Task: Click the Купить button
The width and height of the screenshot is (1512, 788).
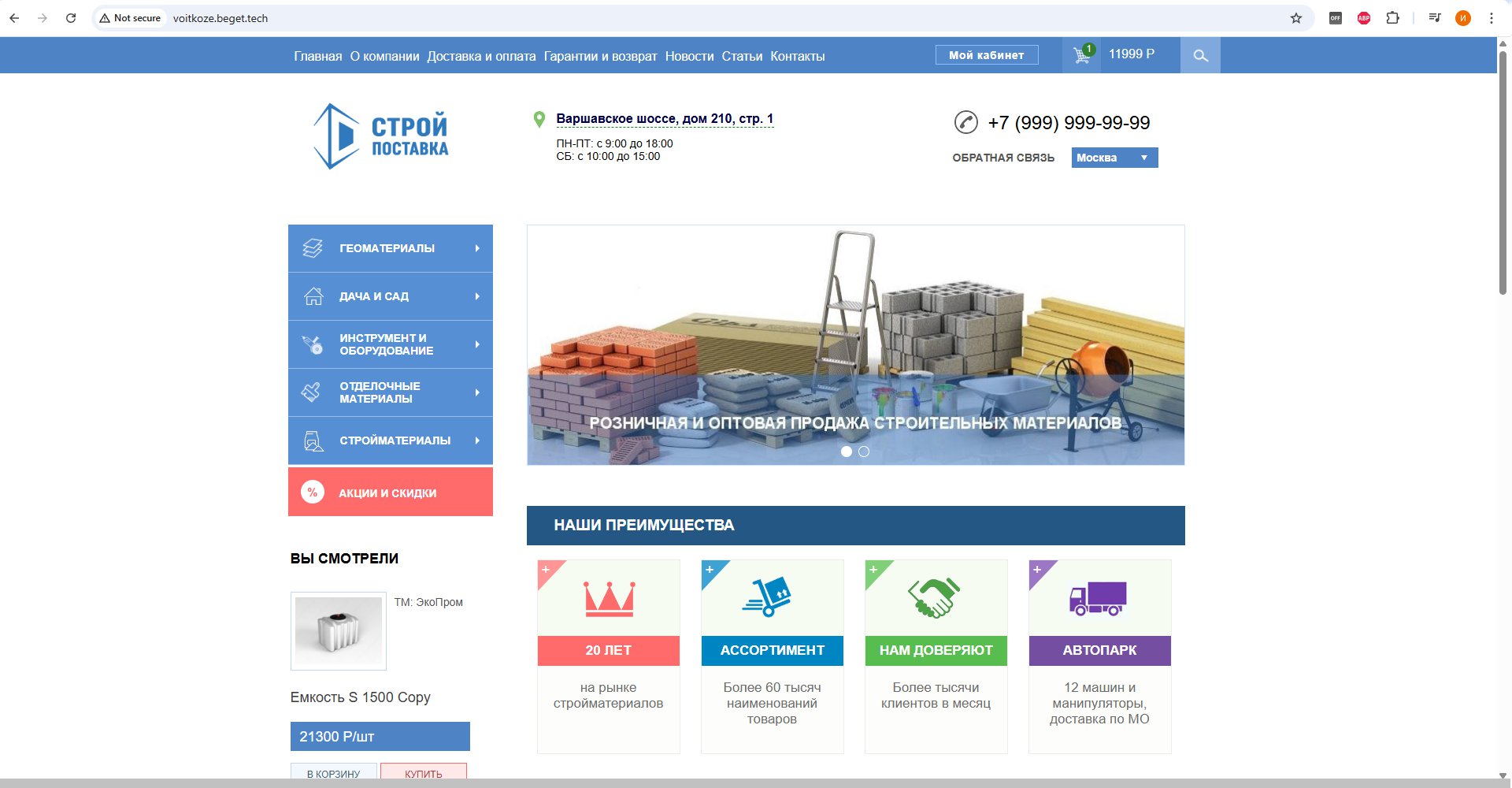Action: pos(424,772)
